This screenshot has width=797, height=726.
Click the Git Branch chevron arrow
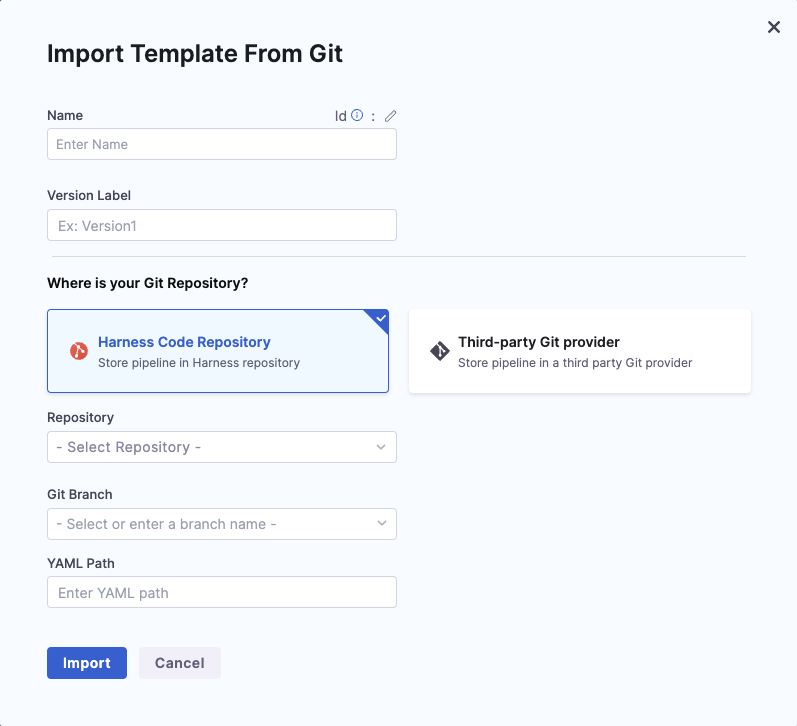point(381,524)
